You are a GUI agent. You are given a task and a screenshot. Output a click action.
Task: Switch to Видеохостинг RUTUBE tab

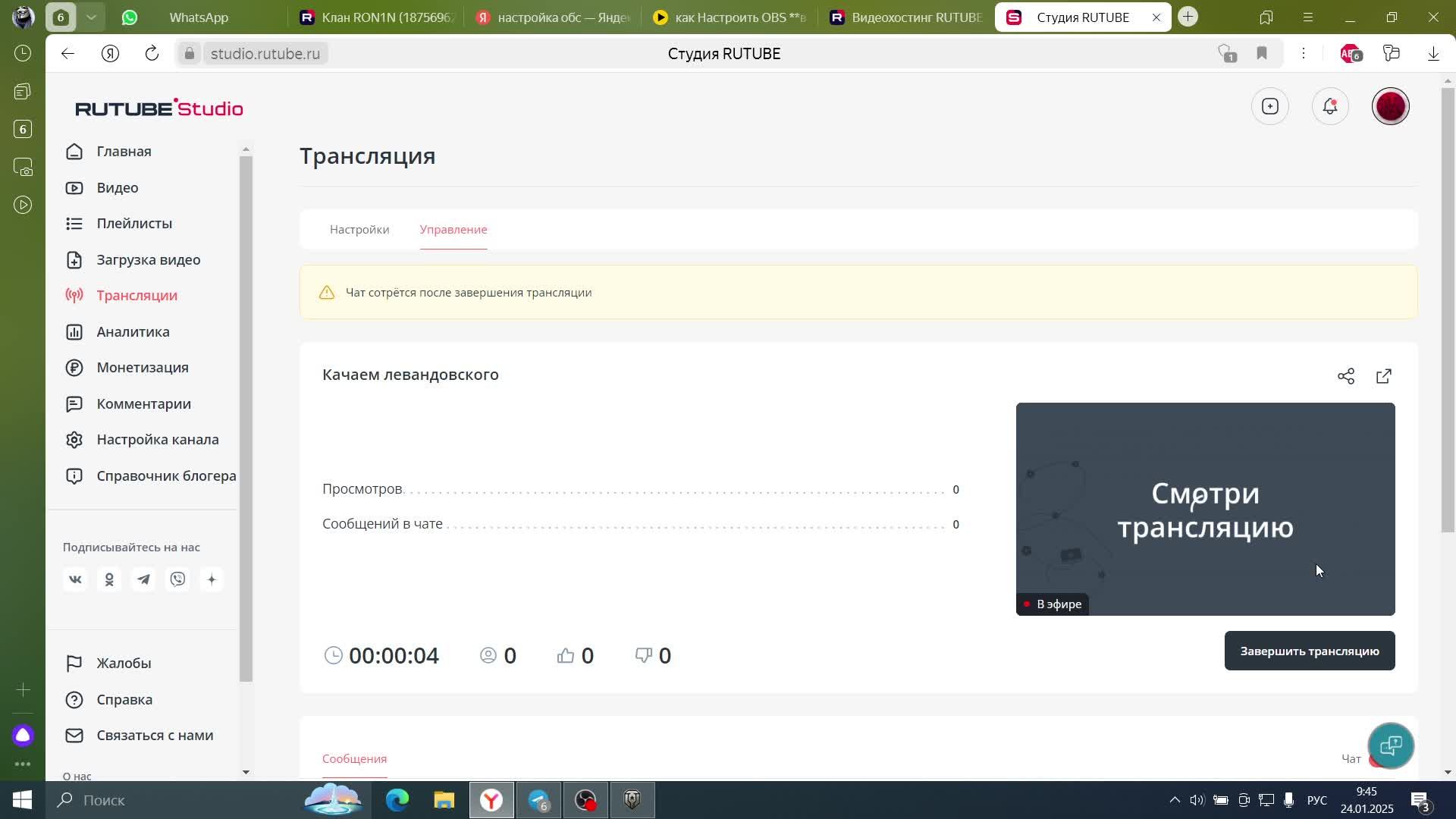(x=907, y=17)
